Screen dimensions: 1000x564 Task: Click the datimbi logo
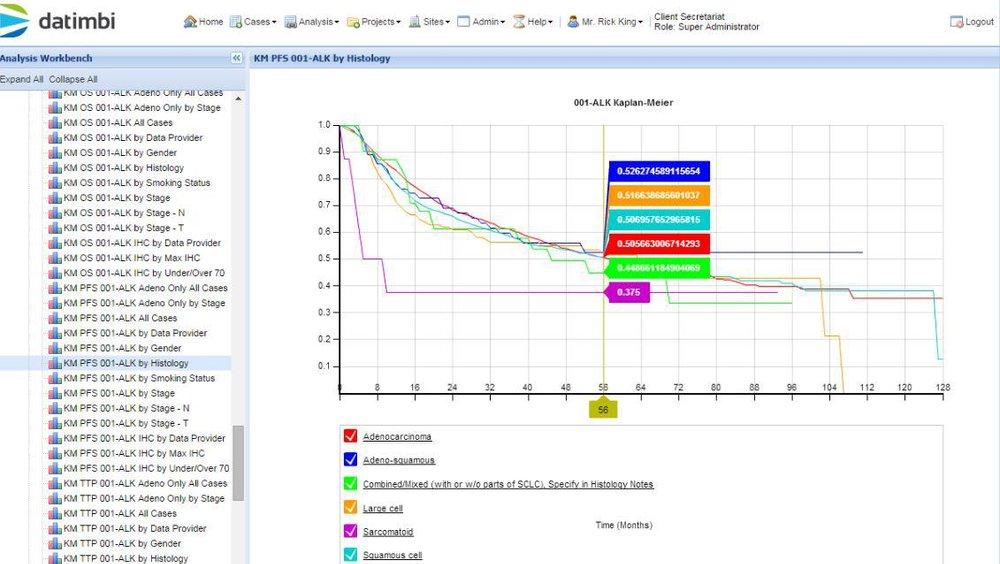[x=57, y=21]
